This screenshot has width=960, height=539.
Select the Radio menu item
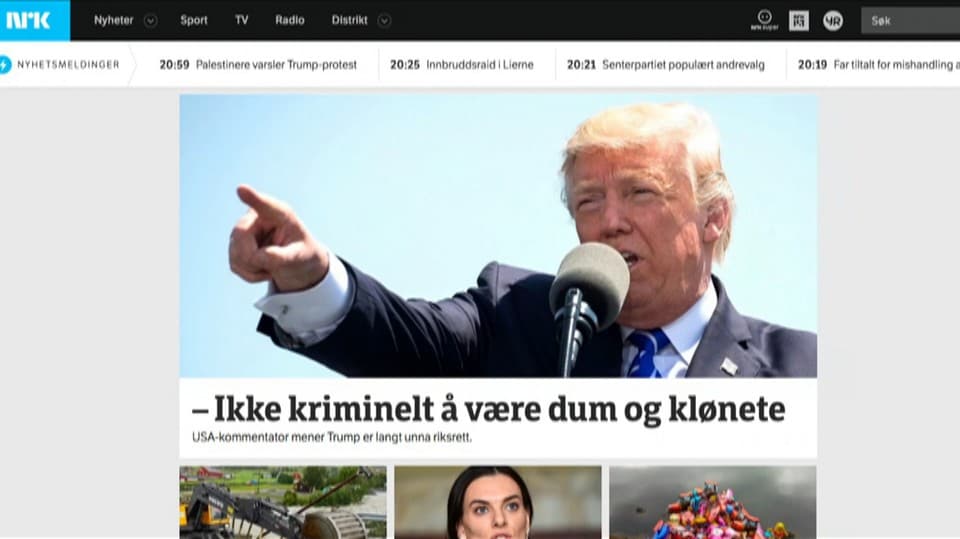pyautogui.click(x=290, y=20)
